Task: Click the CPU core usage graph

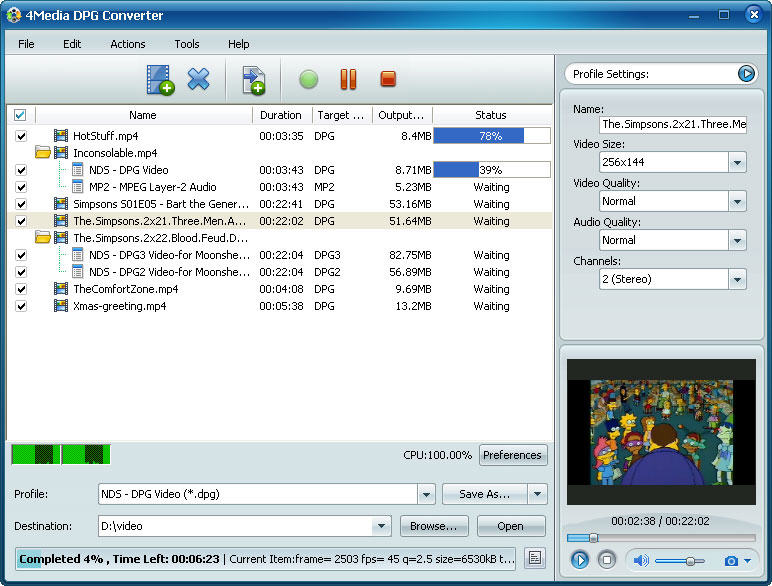Action: (x=61, y=454)
